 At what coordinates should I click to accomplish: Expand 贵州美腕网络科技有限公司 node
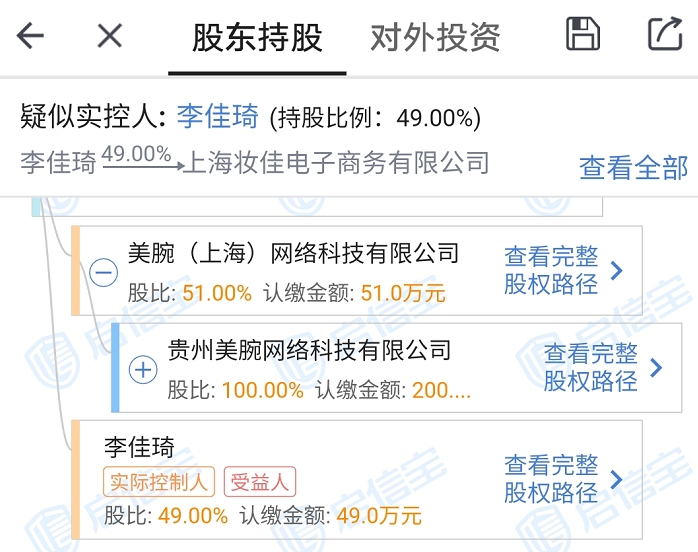pos(144,370)
